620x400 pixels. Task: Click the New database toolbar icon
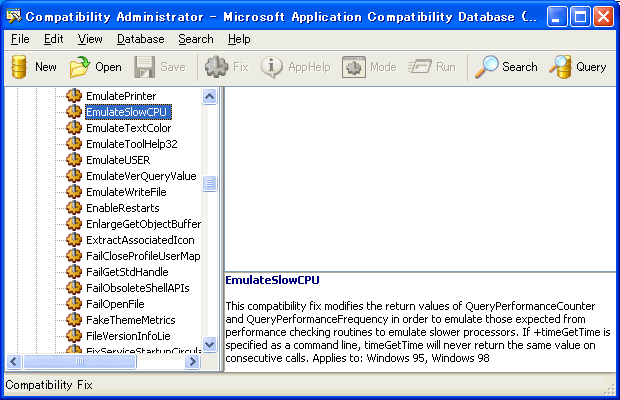[x=19, y=67]
